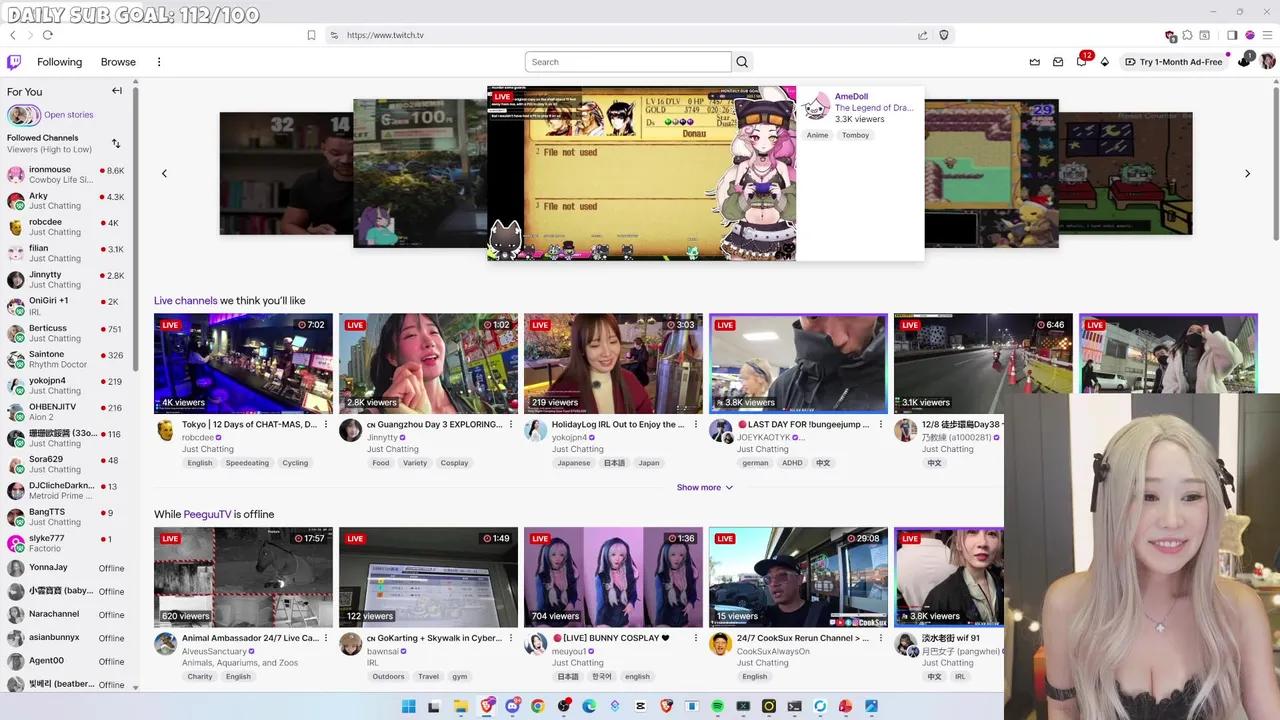Switch to the Following page
The image size is (1280, 720).
(x=59, y=61)
